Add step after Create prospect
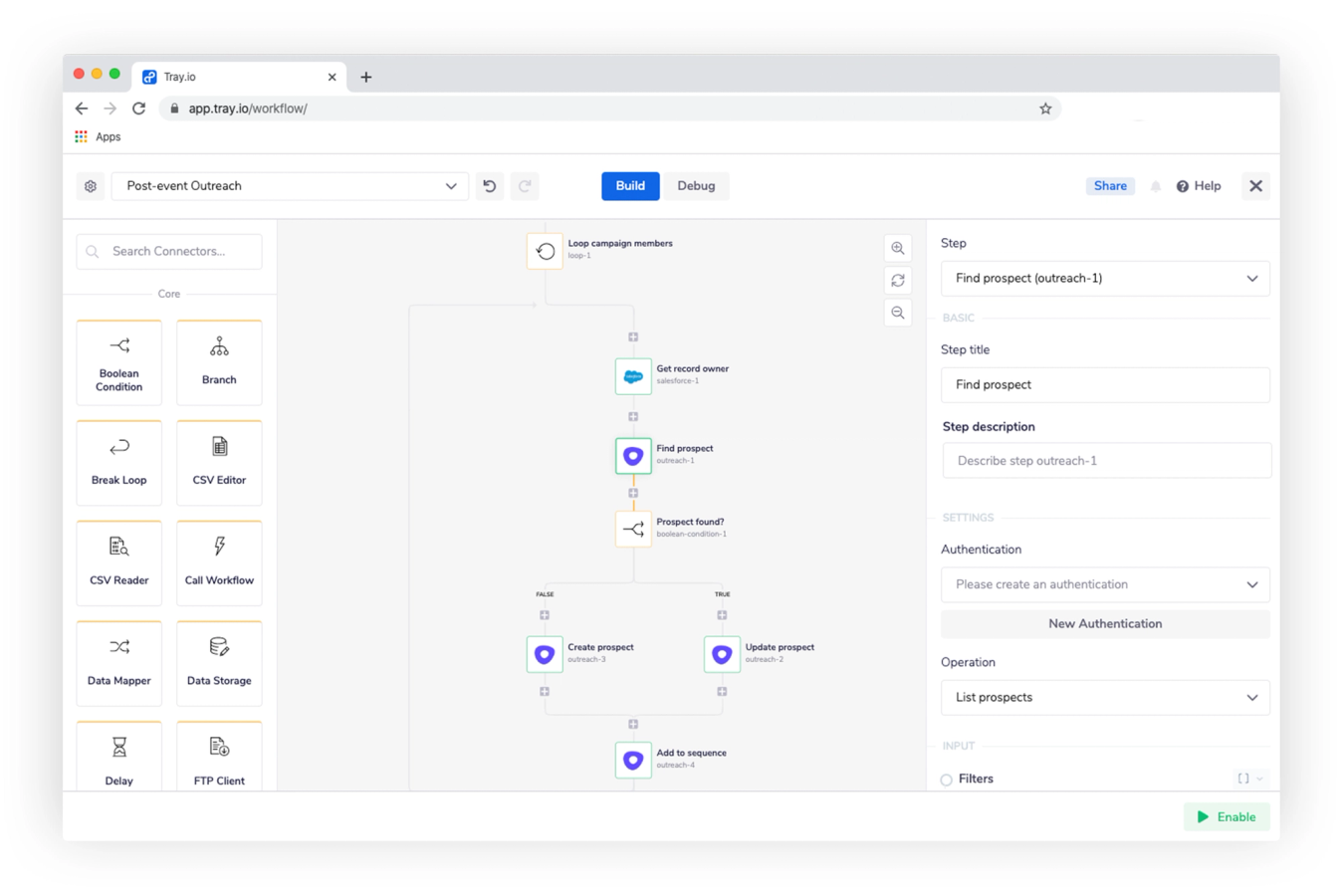The width and height of the screenshot is (1344, 896). (545, 691)
